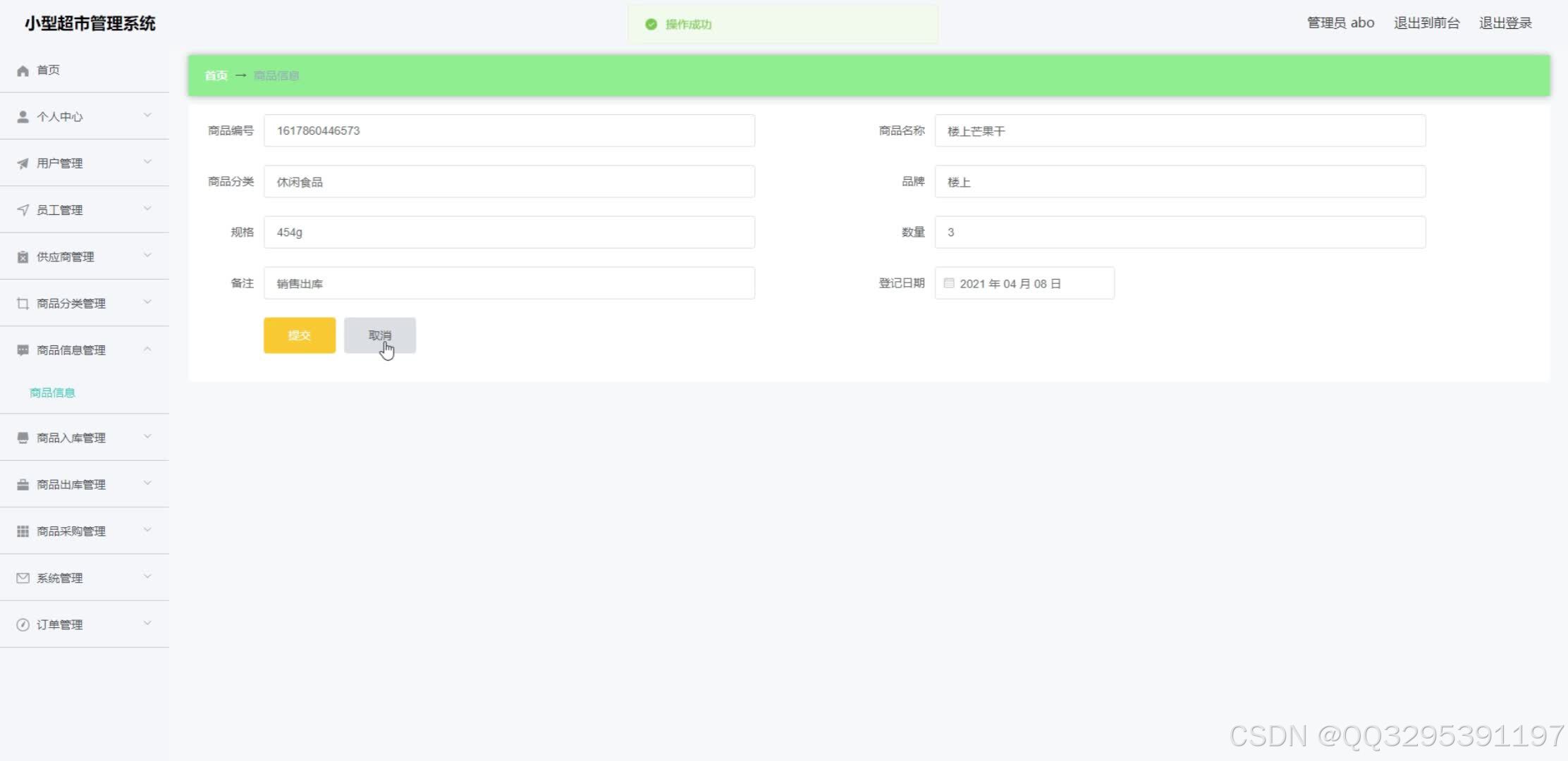Click the clipboard icon for 供应商管理

click(23, 257)
